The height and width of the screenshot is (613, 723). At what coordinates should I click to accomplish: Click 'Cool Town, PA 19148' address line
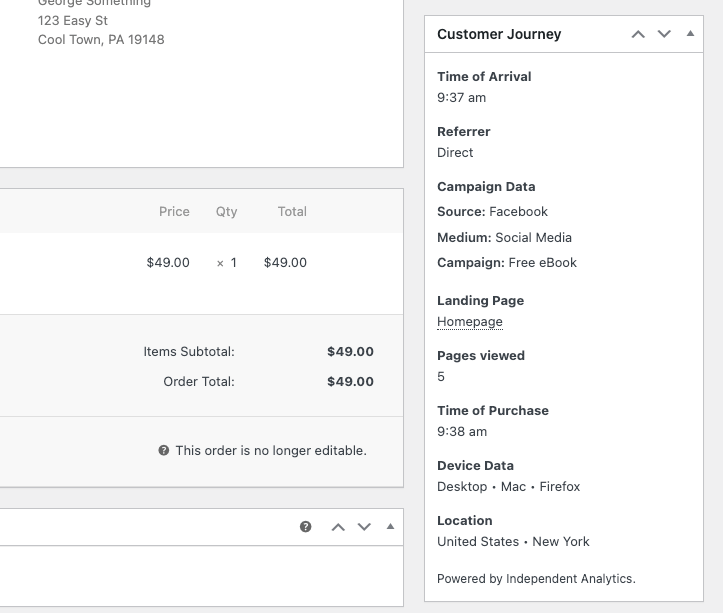coord(101,40)
